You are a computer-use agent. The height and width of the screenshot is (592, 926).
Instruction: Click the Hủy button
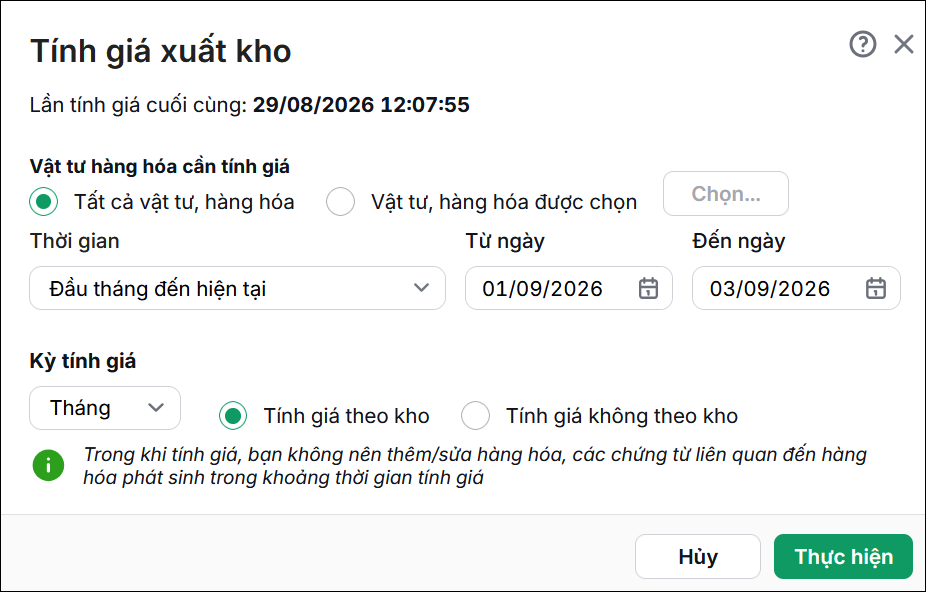(698, 557)
